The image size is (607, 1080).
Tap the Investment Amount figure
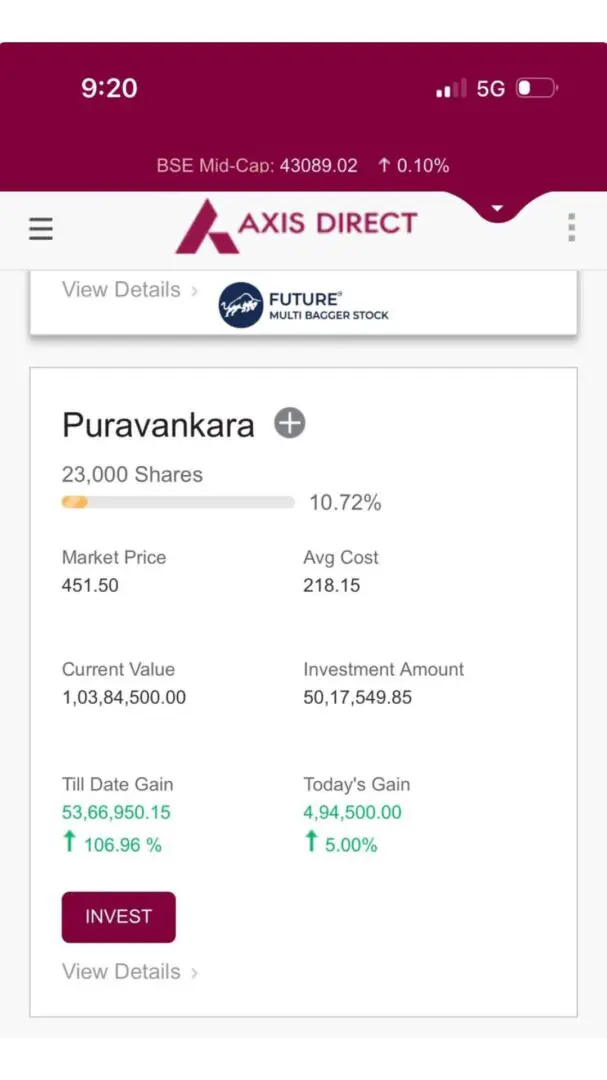click(x=357, y=697)
